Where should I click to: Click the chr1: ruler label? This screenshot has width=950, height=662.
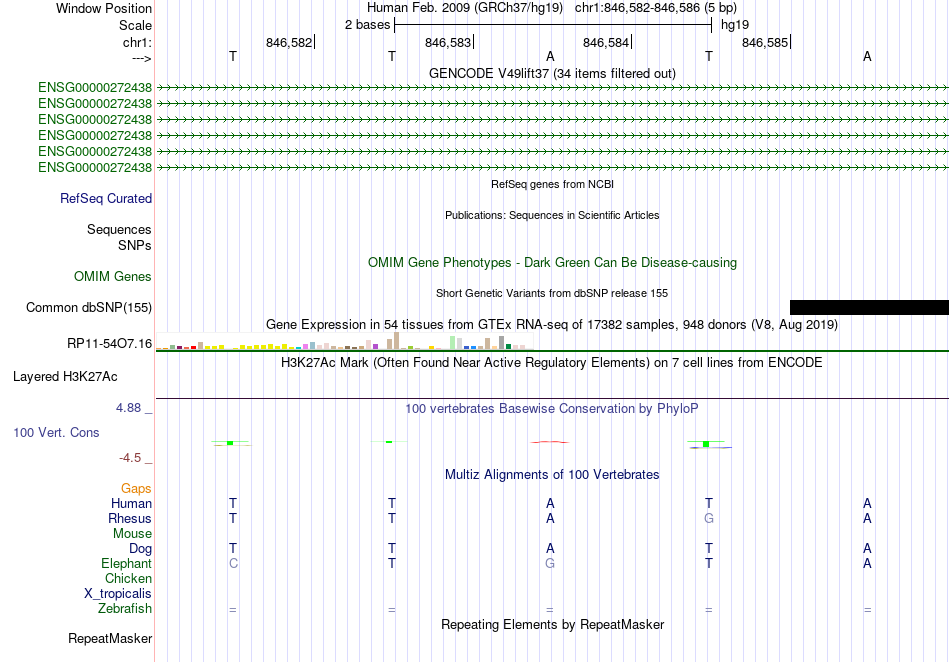[137, 42]
